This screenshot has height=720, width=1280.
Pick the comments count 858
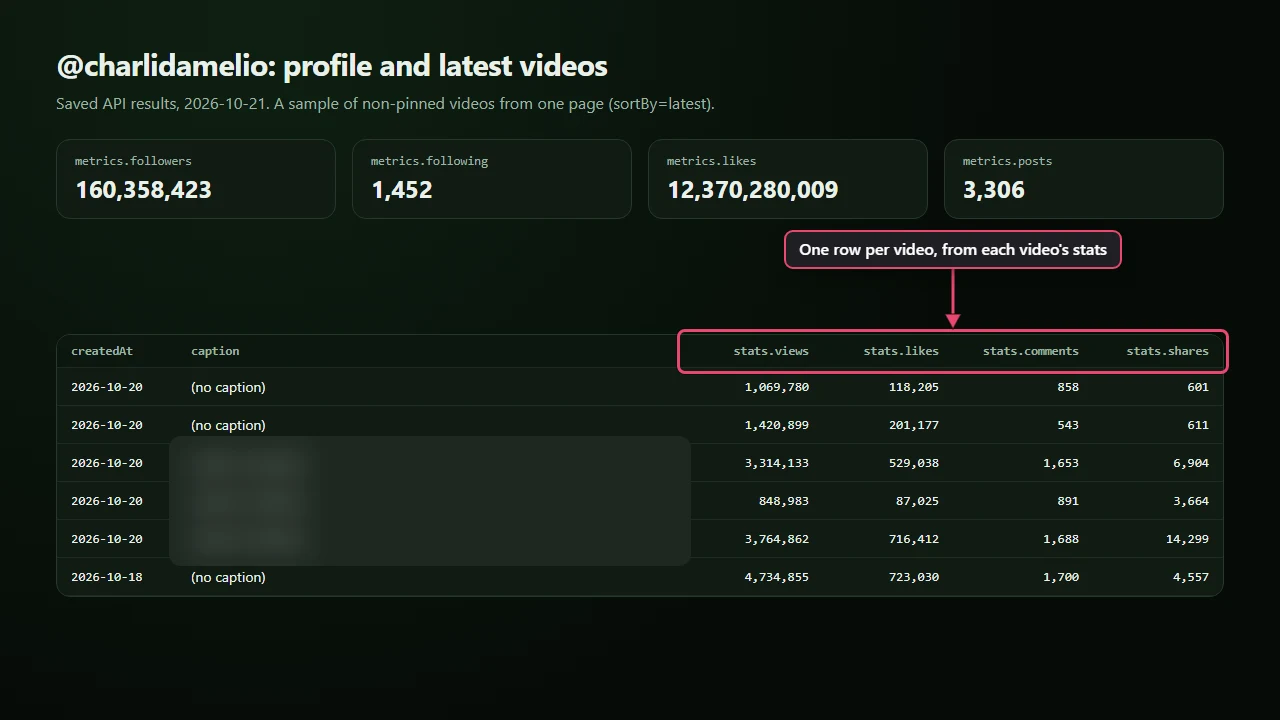point(1068,387)
